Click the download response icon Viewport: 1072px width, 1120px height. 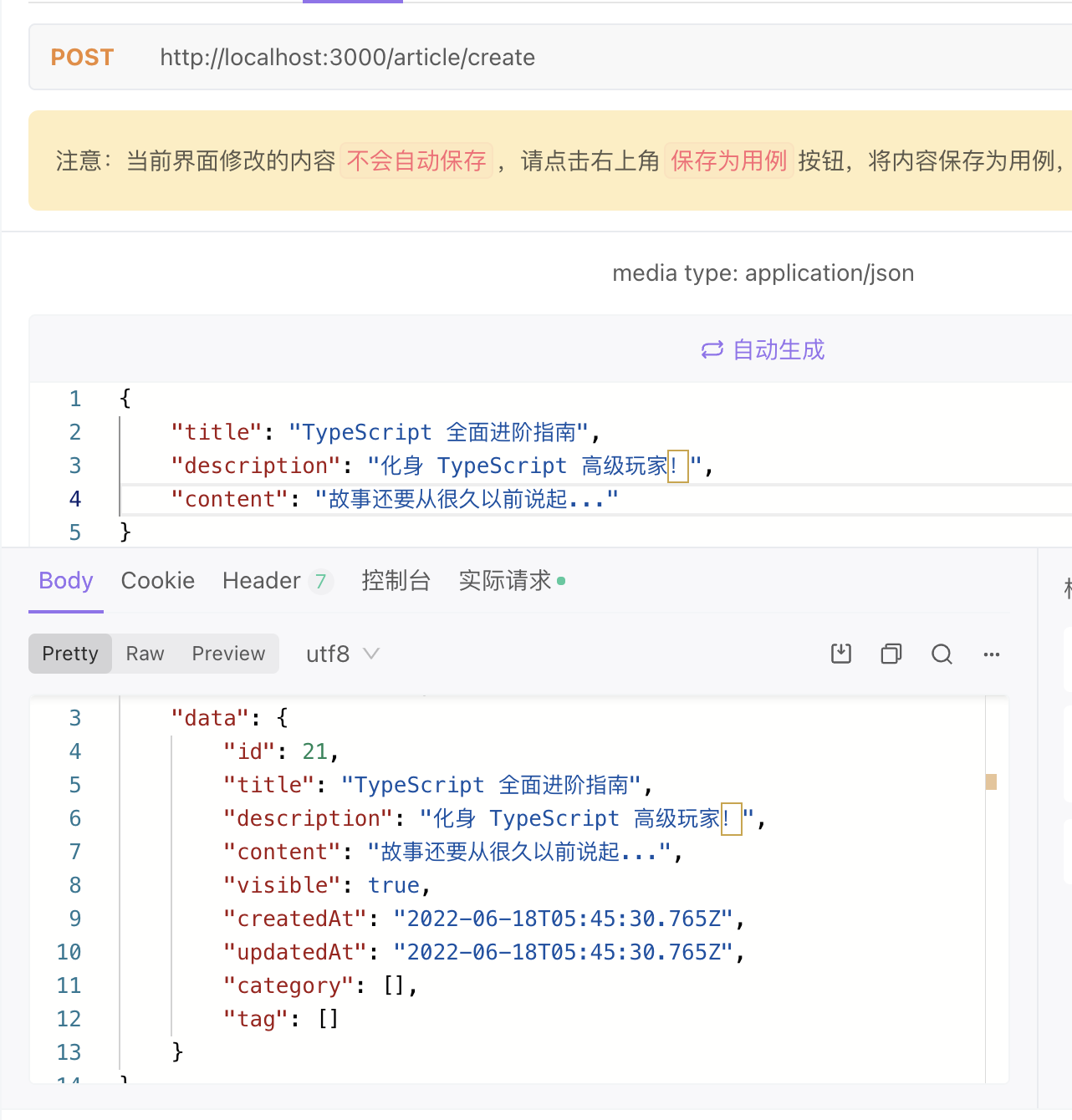coord(841,654)
